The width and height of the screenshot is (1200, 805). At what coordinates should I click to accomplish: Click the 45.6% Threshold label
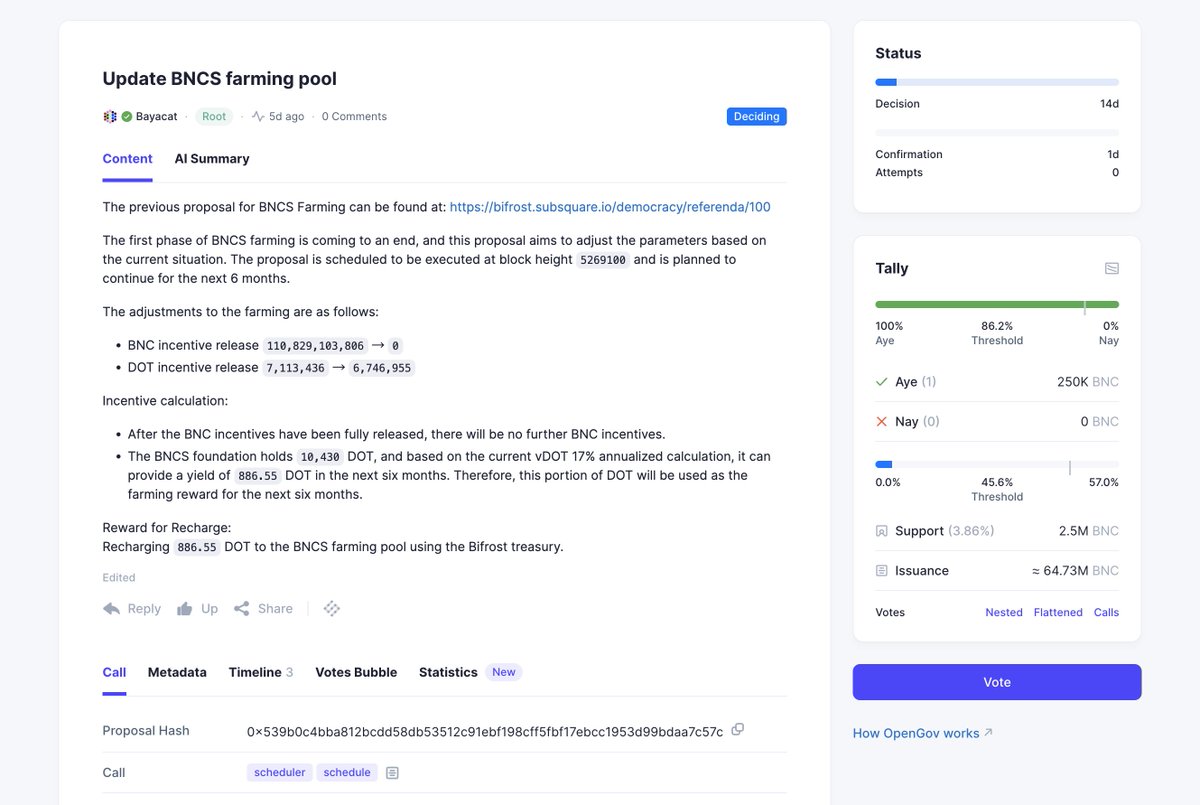point(997,489)
